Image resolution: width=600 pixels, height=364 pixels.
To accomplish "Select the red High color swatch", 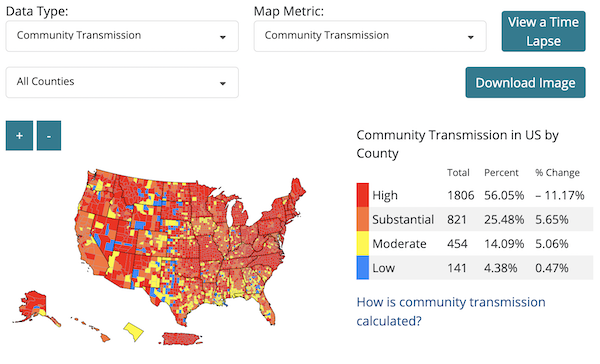I will 362,195.
